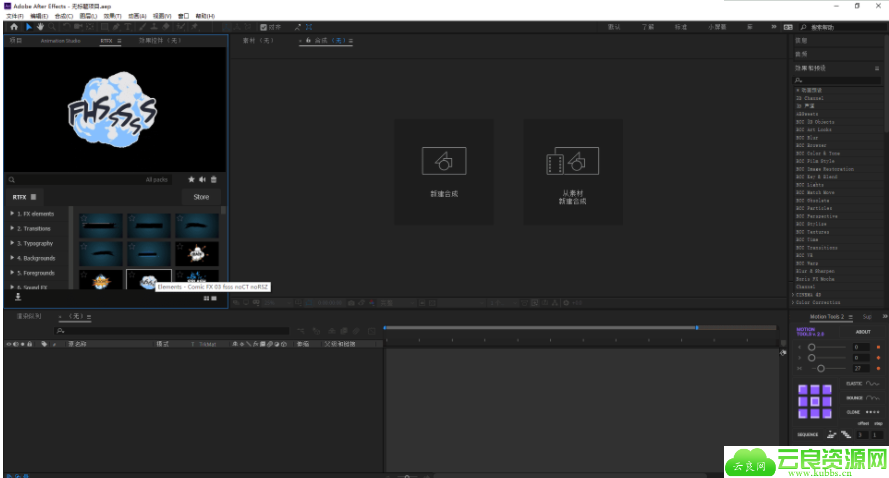Image resolution: width=889 pixels, height=478 pixels.
Task: Toggle the snapping checkbox in toolbar
Action: pyautogui.click(x=263, y=27)
